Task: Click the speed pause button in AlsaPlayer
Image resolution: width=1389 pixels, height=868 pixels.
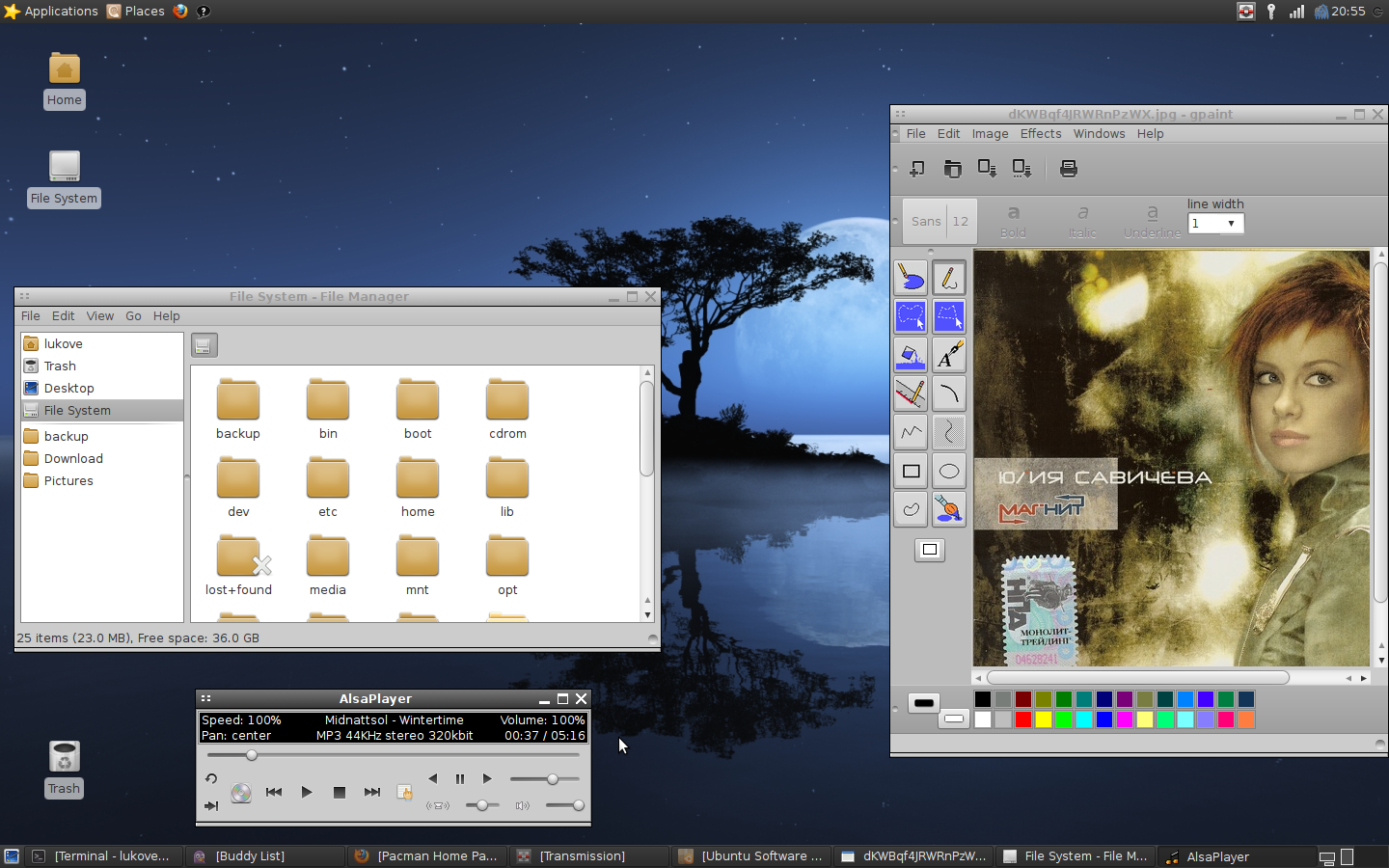Action: click(x=460, y=778)
